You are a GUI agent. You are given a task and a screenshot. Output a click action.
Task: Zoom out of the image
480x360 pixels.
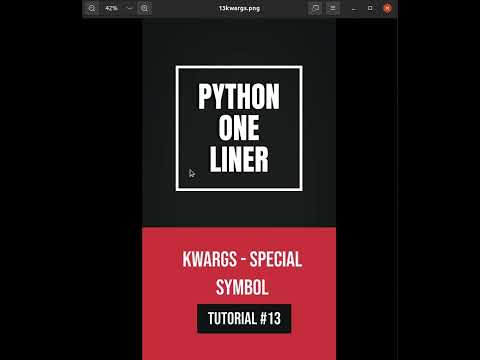tap(92, 8)
